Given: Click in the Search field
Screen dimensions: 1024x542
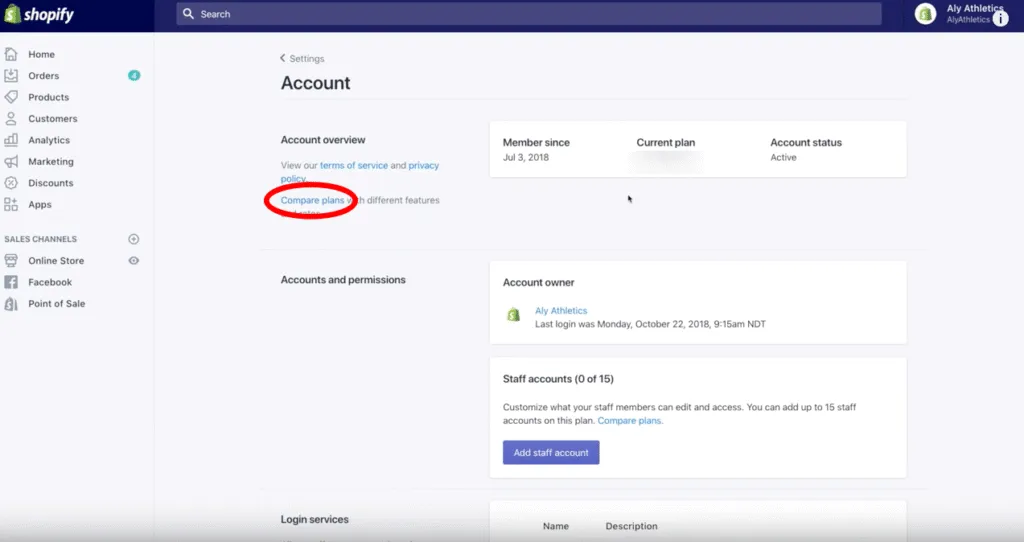Looking at the screenshot, I should click(529, 14).
